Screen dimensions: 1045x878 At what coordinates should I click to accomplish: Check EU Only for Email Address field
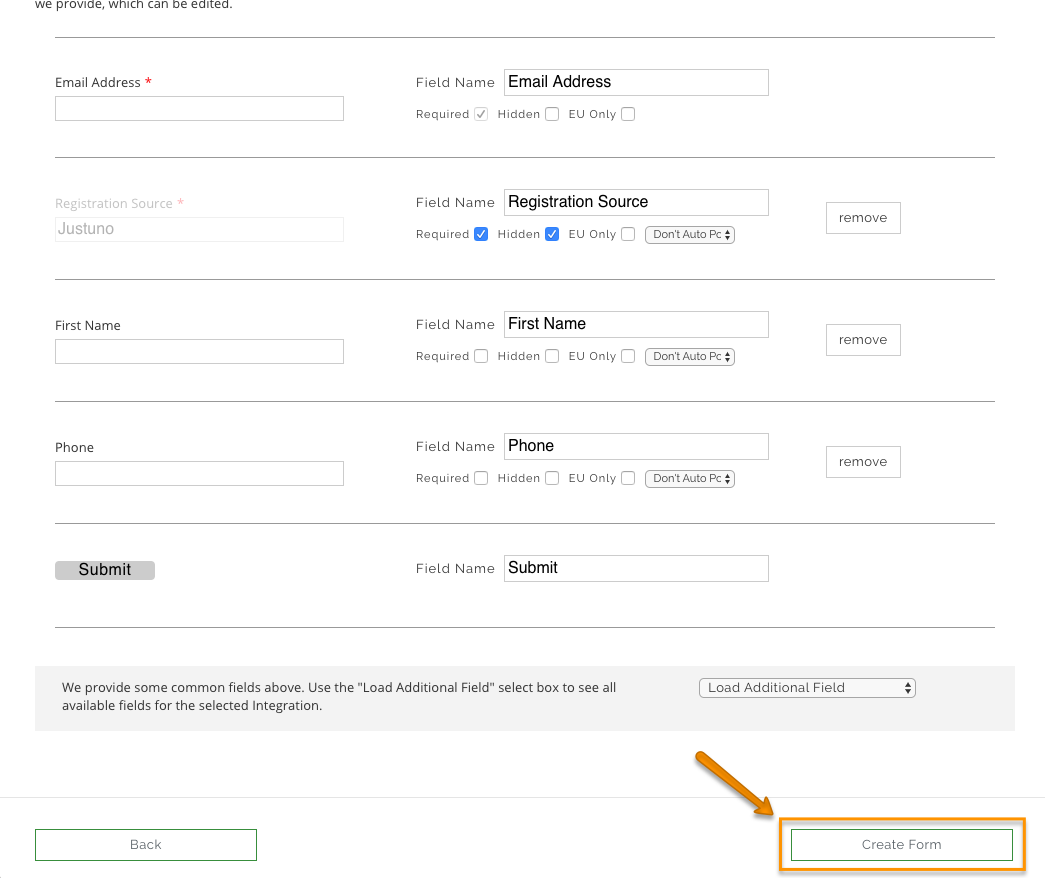628,114
